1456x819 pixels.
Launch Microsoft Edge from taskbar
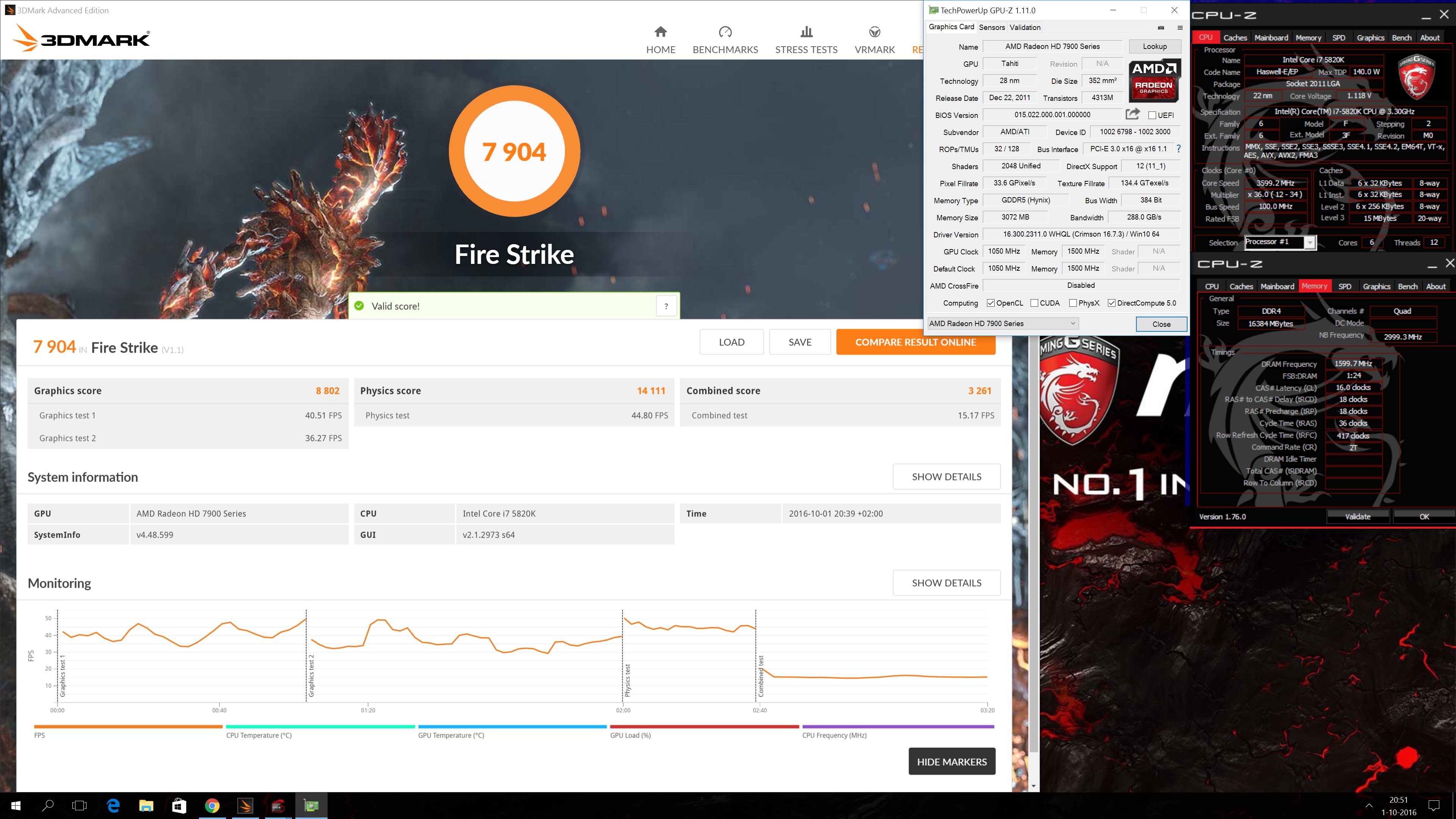(x=113, y=805)
